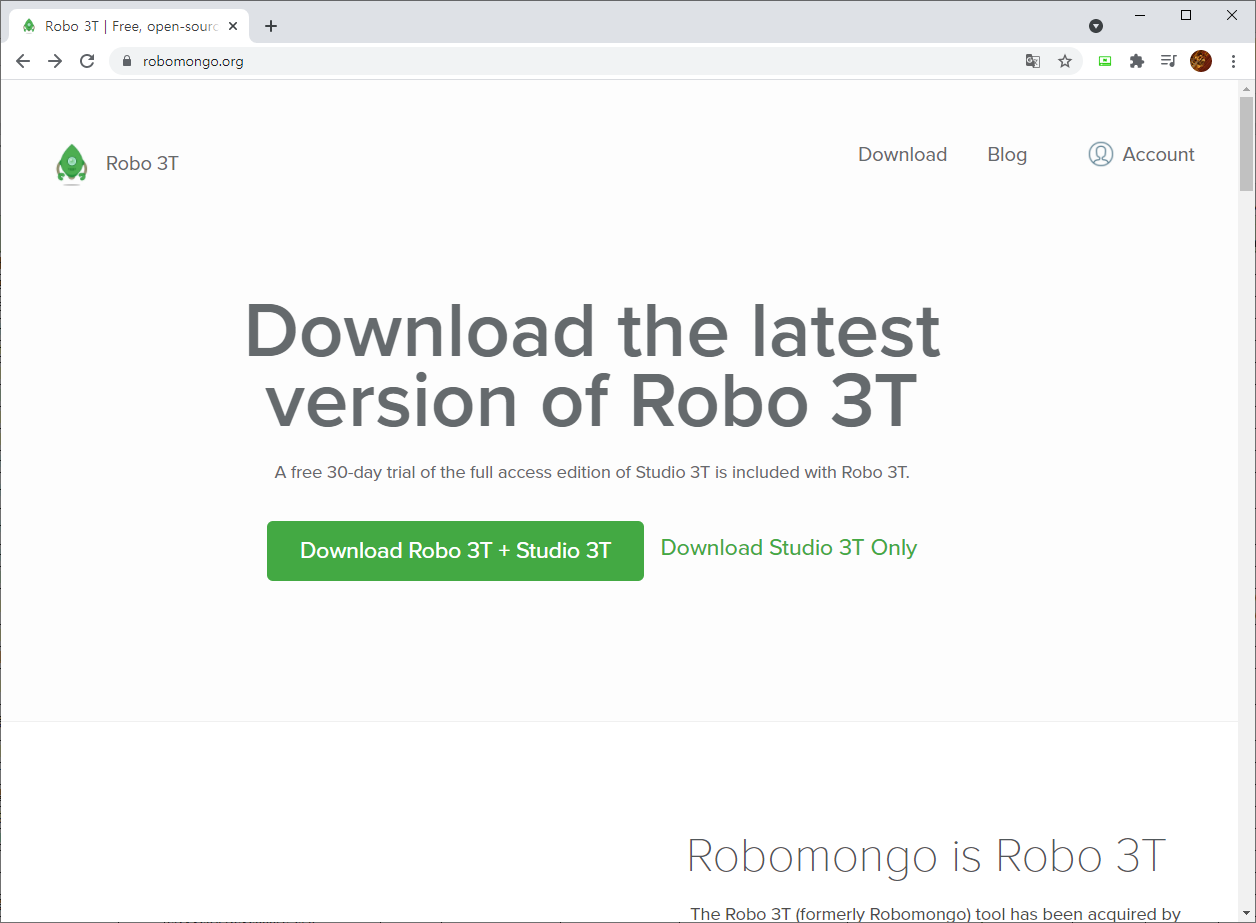1256x923 pixels.
Task: Click Download Studio 3T Only link
Action: (789, 548)
